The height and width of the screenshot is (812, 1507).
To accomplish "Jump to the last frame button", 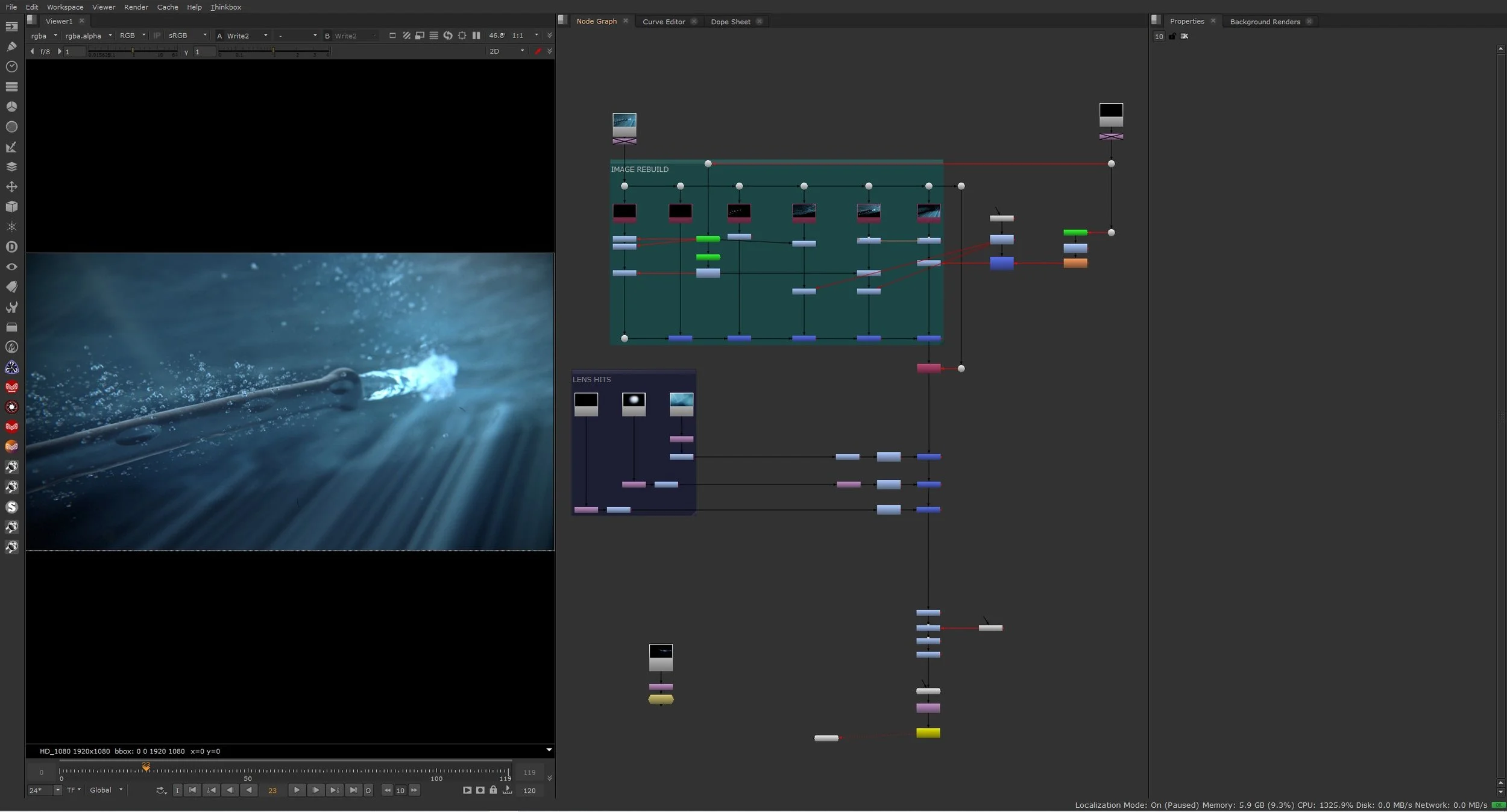I will pos(353,790).
